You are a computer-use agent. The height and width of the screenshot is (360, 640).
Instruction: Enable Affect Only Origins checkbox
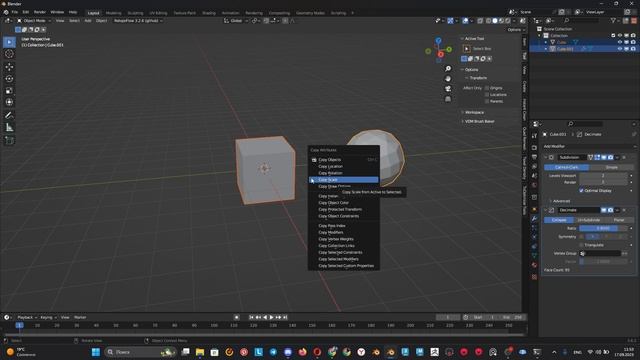[x=487, y=88]
